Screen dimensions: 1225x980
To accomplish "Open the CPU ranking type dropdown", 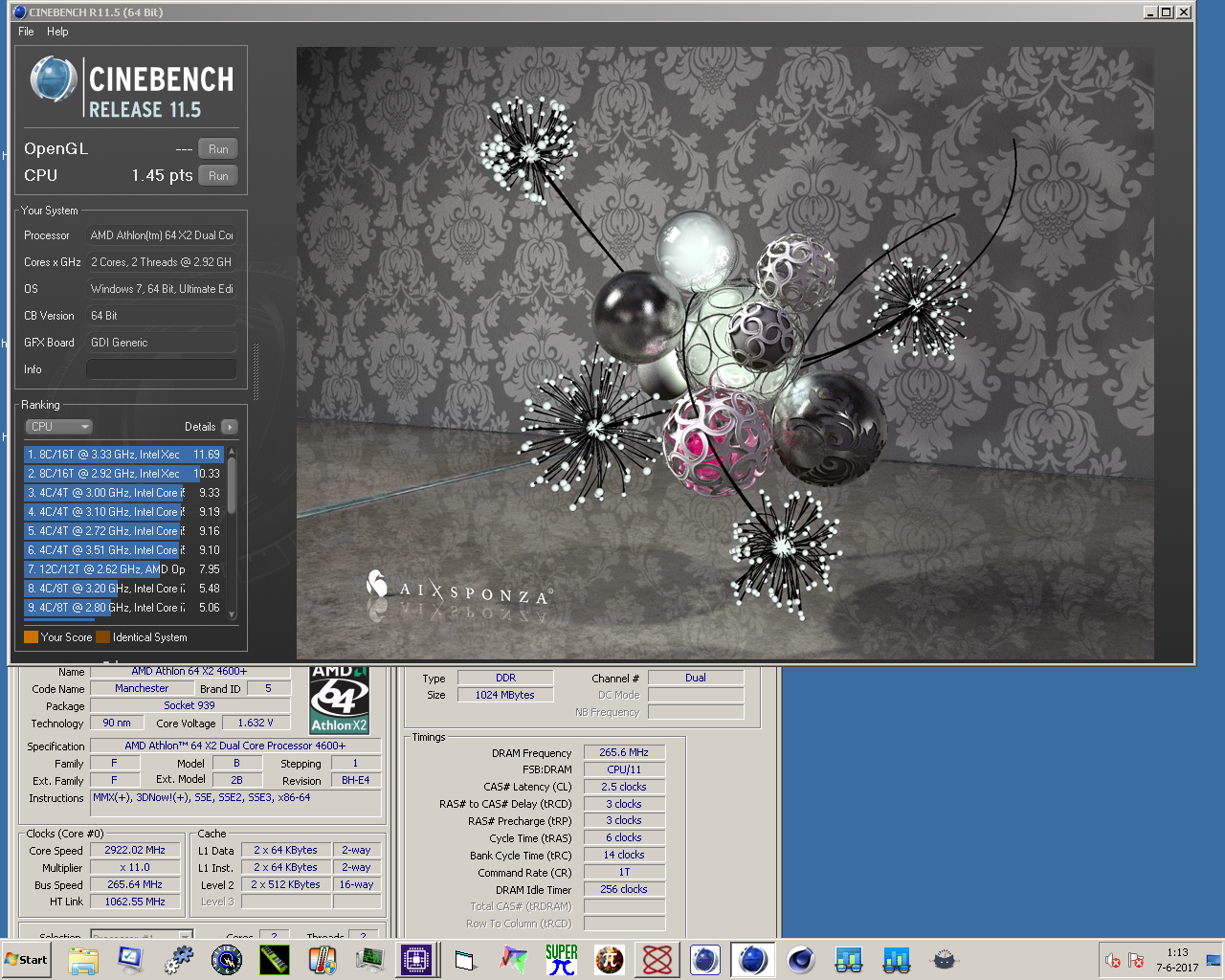I will coord(58,427).
